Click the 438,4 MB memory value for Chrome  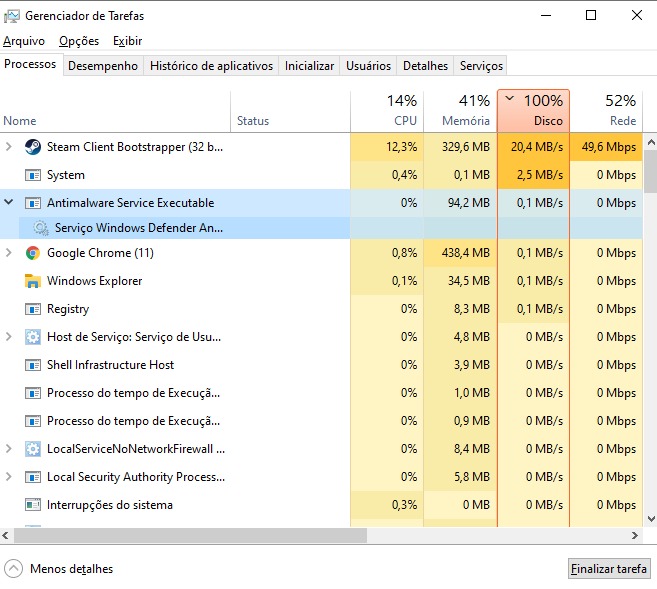coord(466,253)
